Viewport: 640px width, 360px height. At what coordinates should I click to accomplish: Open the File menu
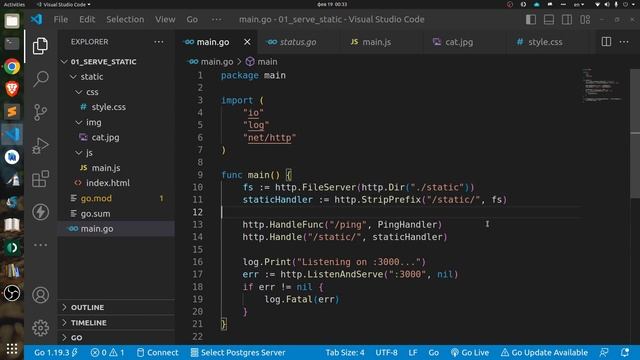61,19
